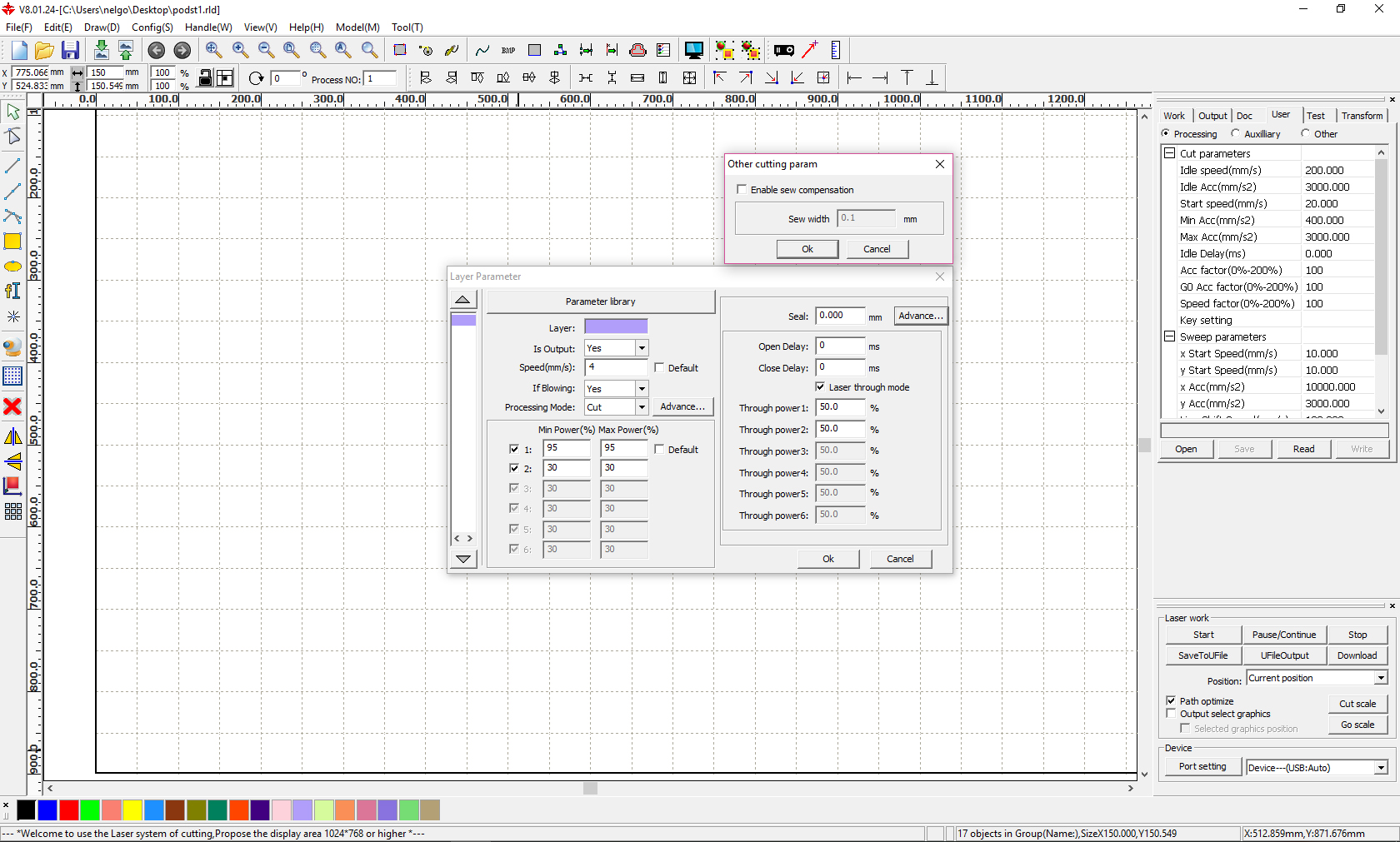Screen dimensions: 1400x842
Task: Collapse the Cut parameters group
Action: tap(1170, 153)
